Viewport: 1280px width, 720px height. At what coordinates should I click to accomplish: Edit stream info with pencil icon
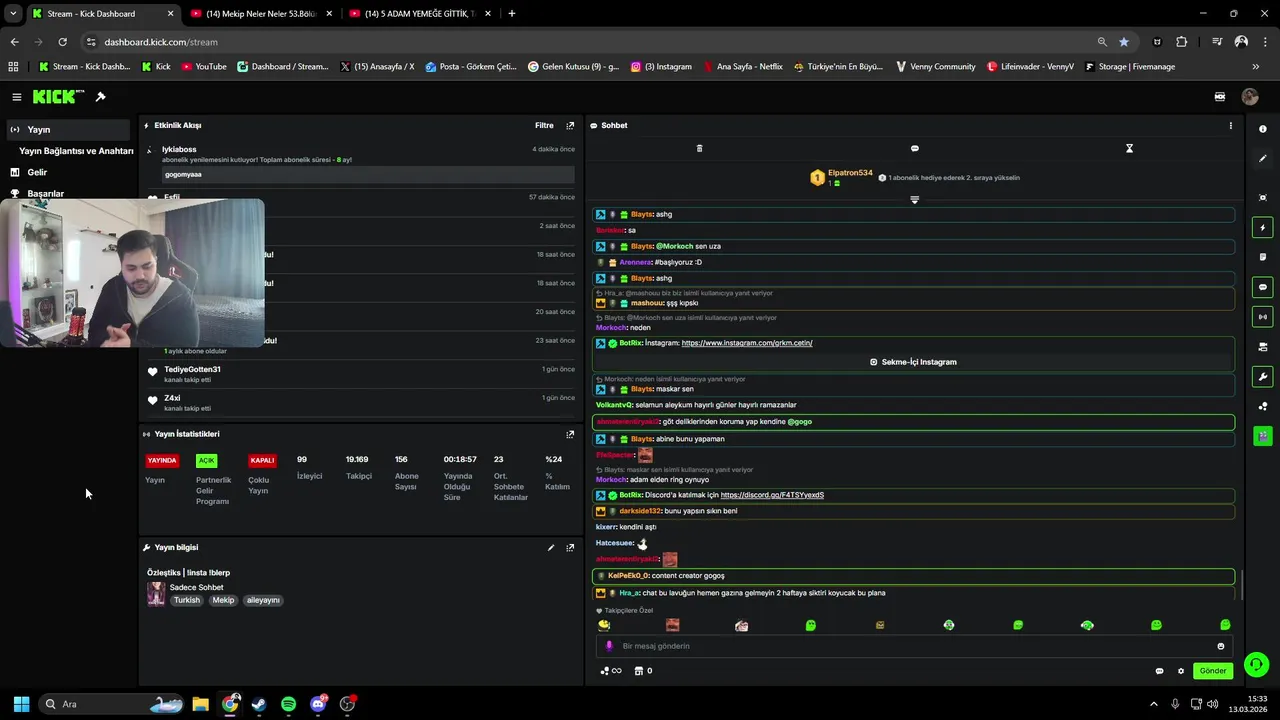click(x=550, y=548)
